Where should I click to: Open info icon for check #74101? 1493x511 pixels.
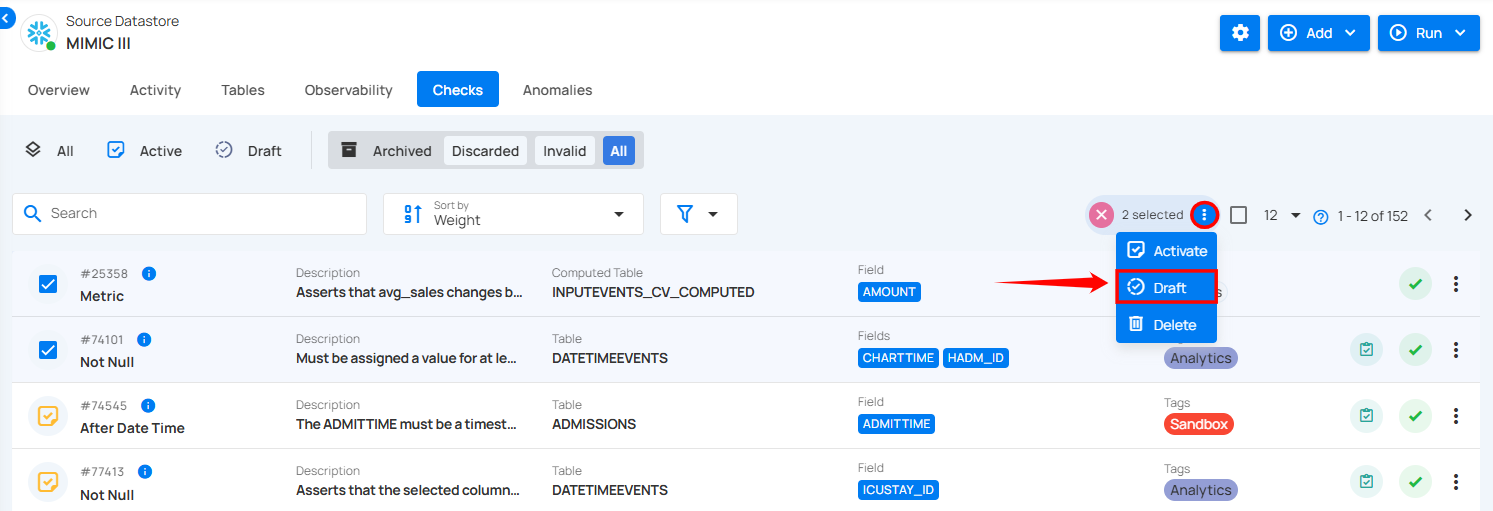(144, 339)
